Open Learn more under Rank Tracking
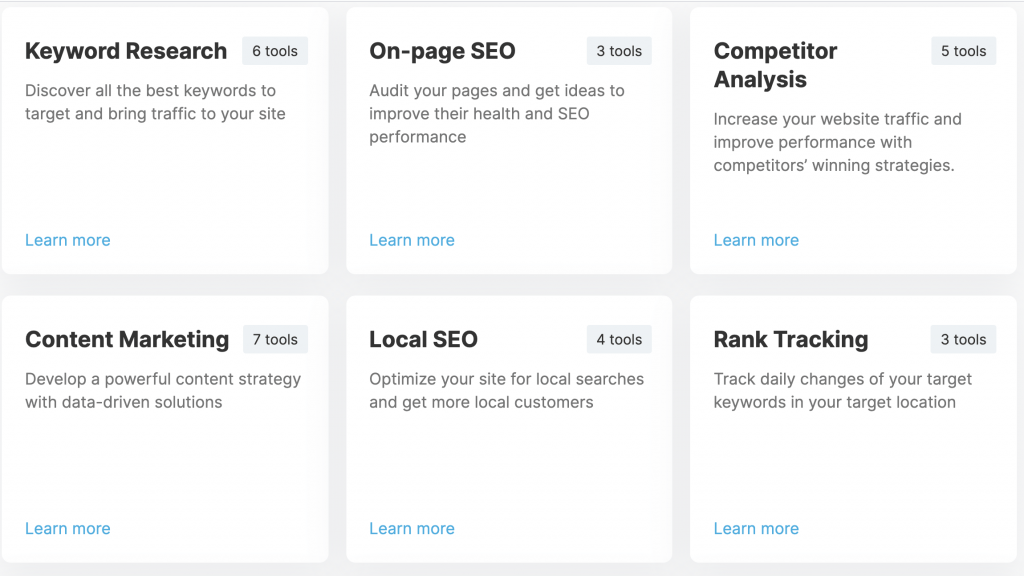Screen dimensions: 1024x576 [756, 528]
